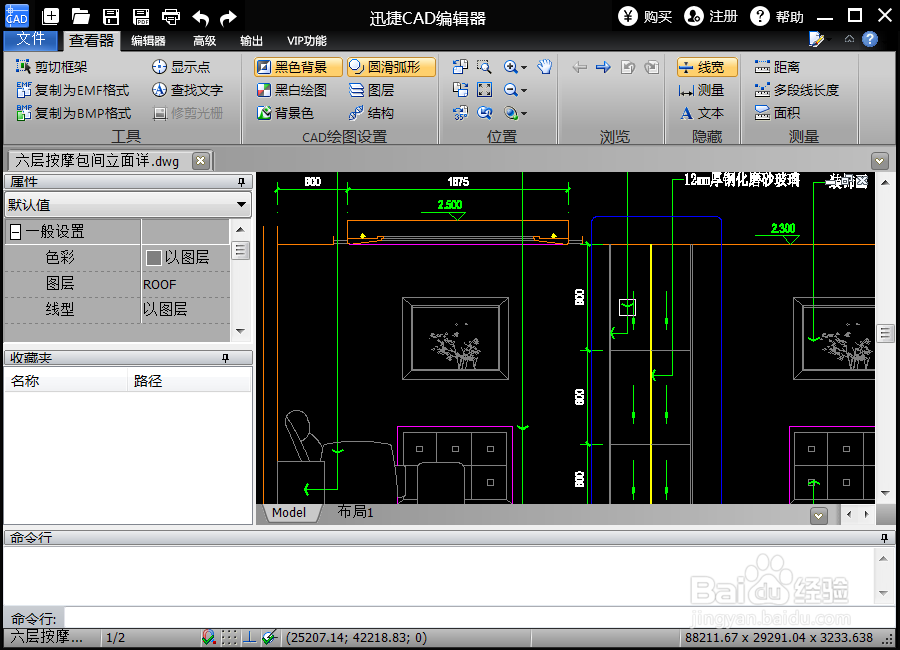The height and width of the screenshot is (650, 900).
Task: Copy drawing as EMF format (复制为EMF格式)
Action: pos(73,90)
